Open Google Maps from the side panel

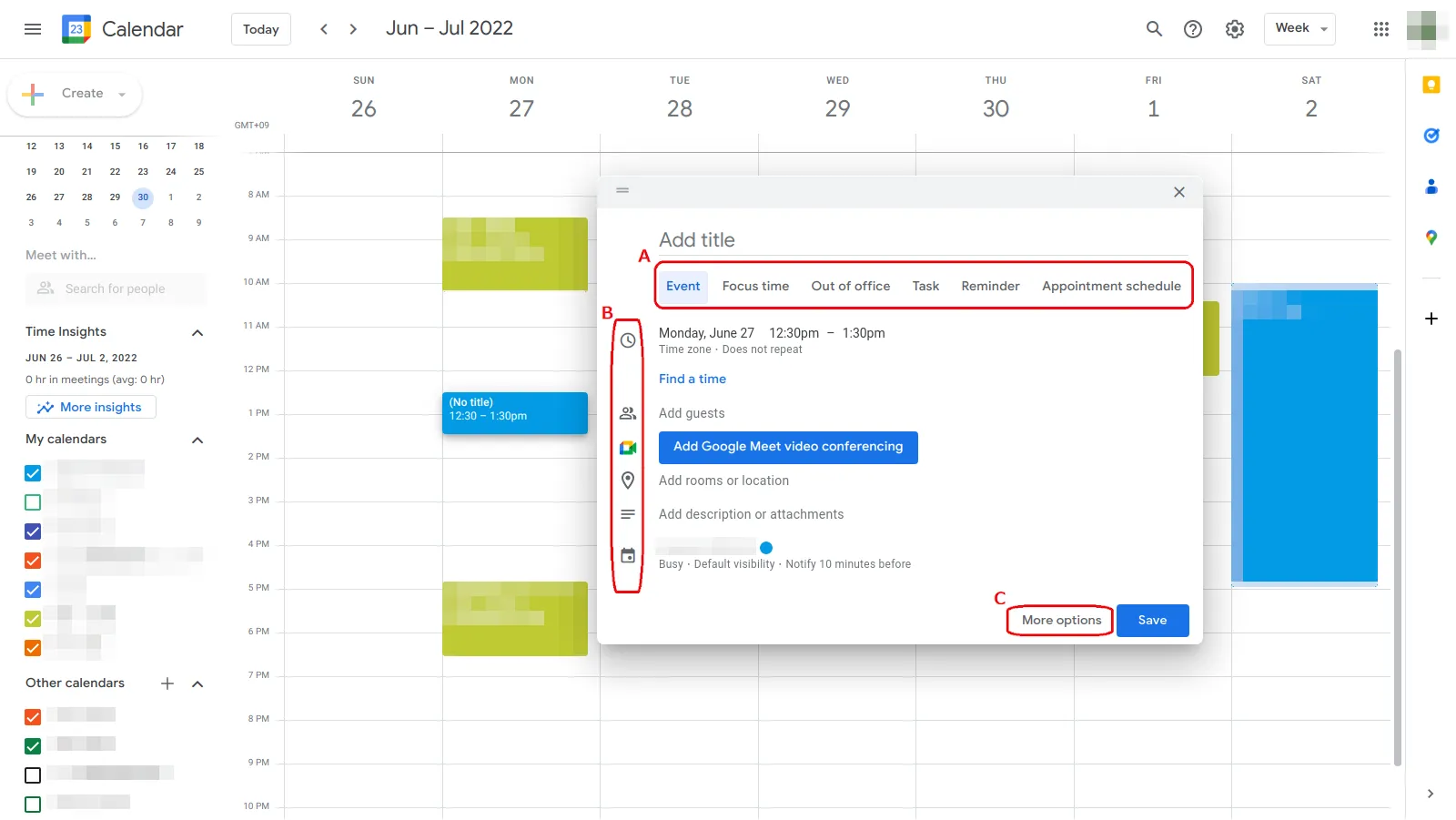point(1431,238)
